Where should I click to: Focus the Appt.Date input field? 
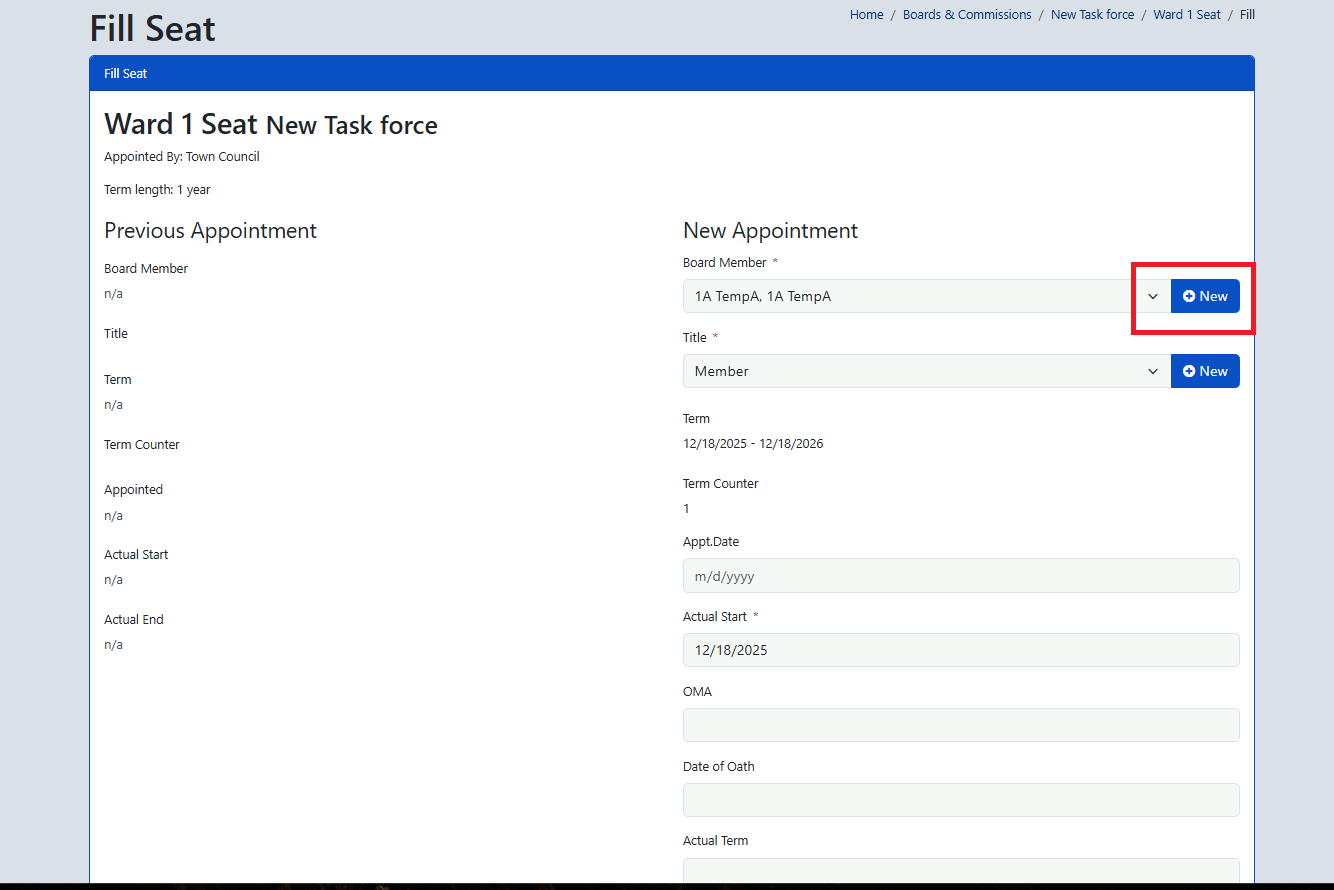pyautogui.click(x=961, y=576)
